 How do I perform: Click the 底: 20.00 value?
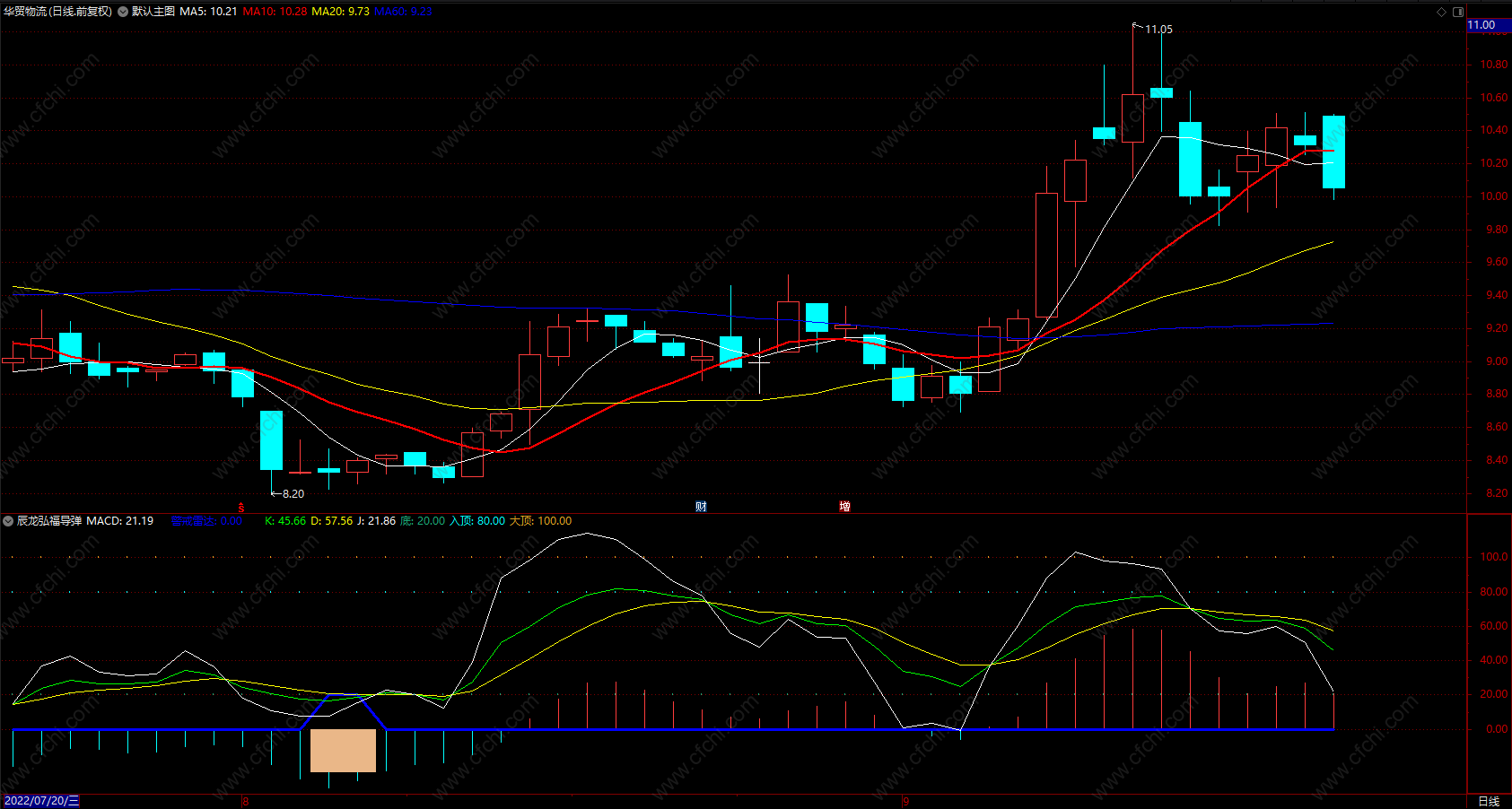pos(422,521)
